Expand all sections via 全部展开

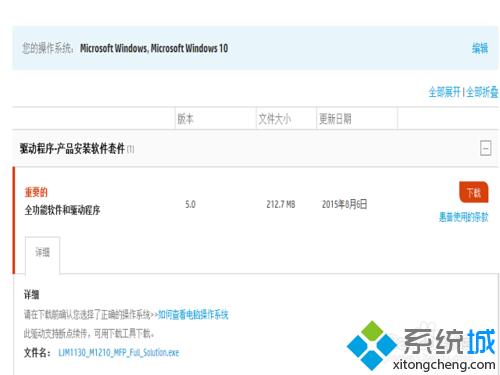click(444, 92)
